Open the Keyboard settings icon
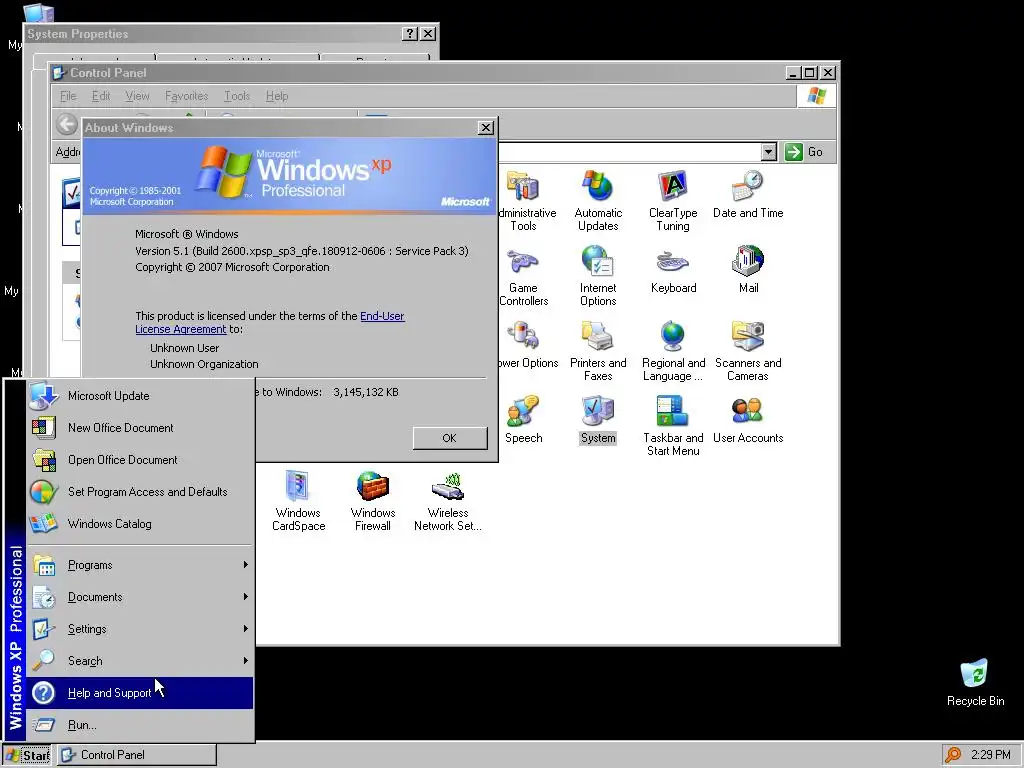Screen dimensions: 1024x768 coord(673,270)
